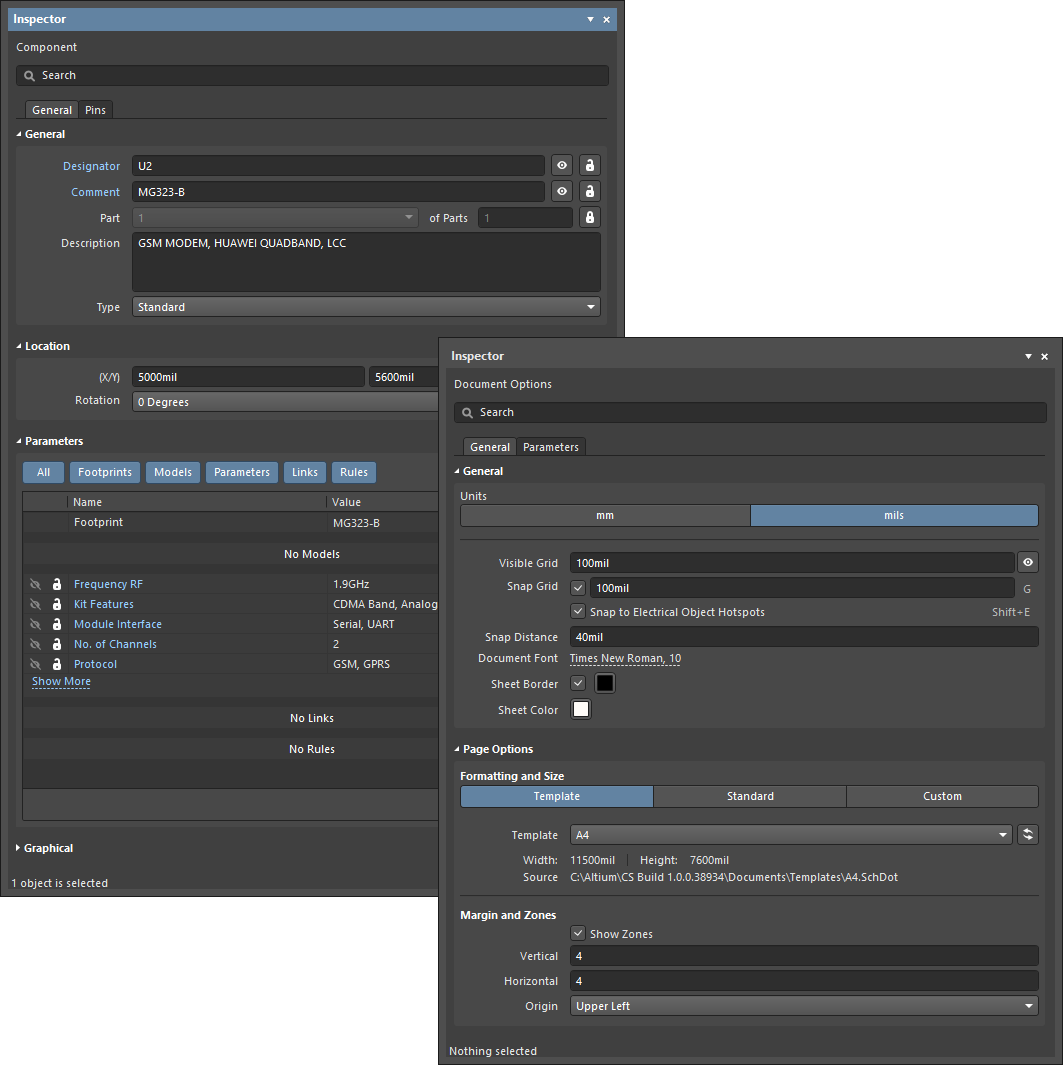
Task: Click the white Sheet Color swatch
Action: pyautogui.click(x=581, y=710)
